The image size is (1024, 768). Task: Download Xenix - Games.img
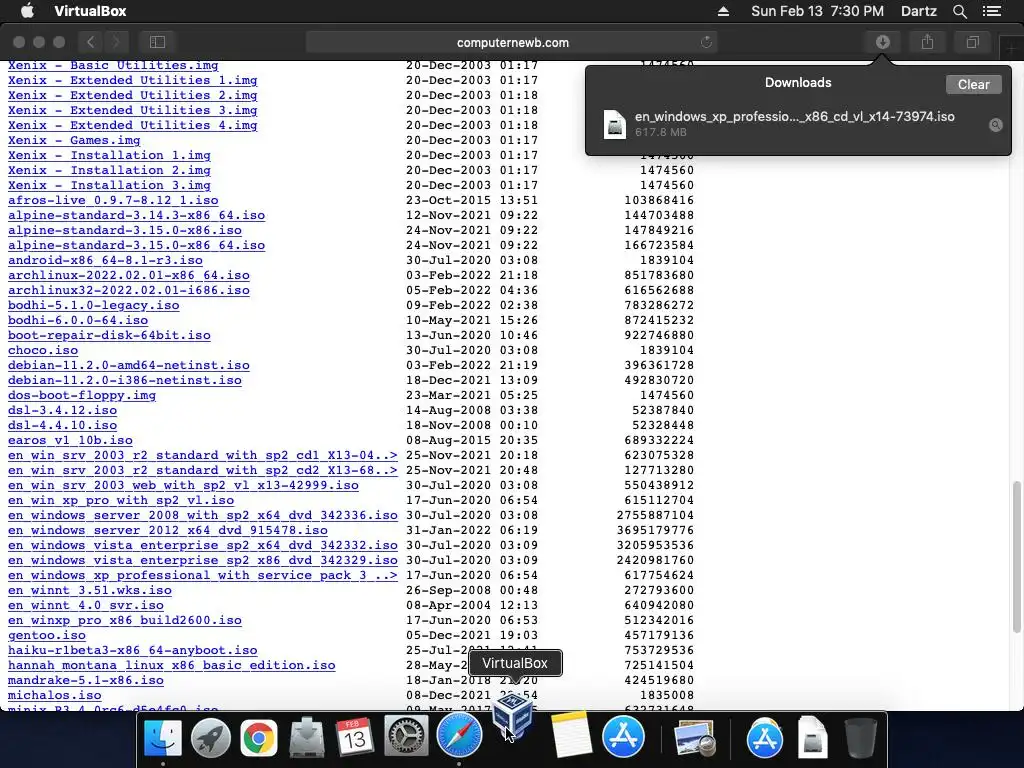tap(74, 140)
